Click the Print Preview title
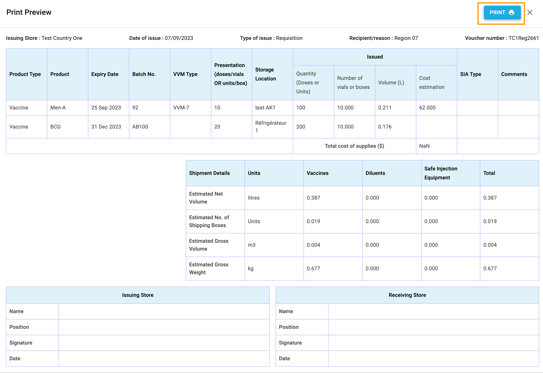The width and height of the screenshot is (543, 373). [29, 12]
